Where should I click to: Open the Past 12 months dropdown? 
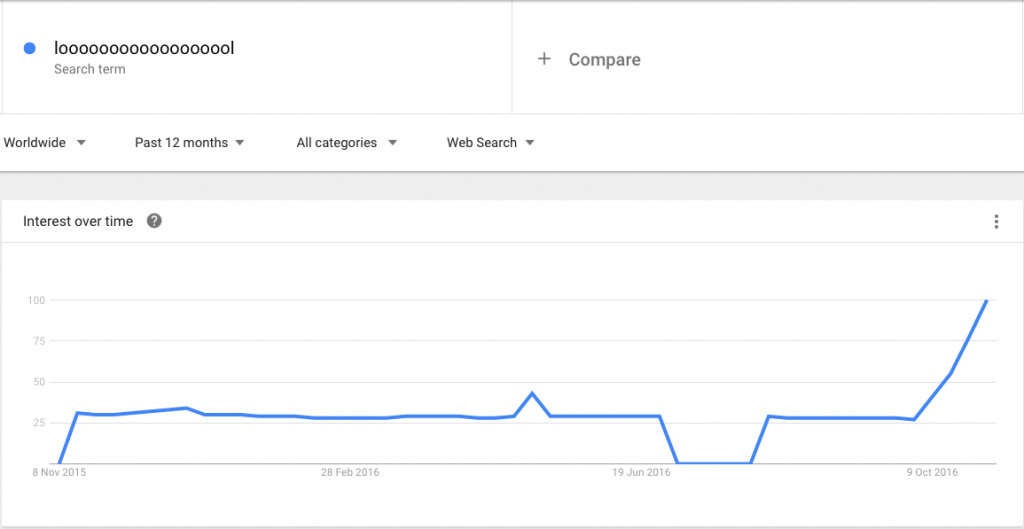click(x=189, y=142)
